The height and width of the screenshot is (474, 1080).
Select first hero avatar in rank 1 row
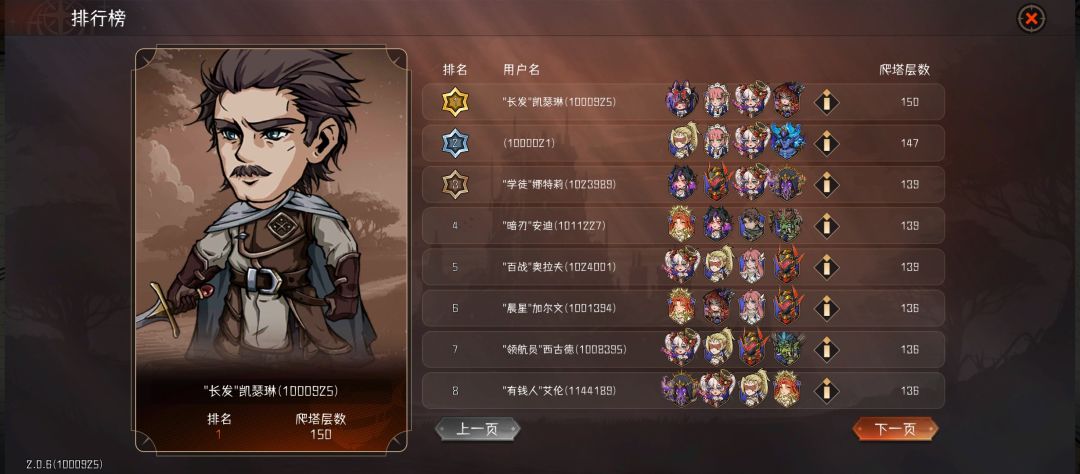pos(681,101)
